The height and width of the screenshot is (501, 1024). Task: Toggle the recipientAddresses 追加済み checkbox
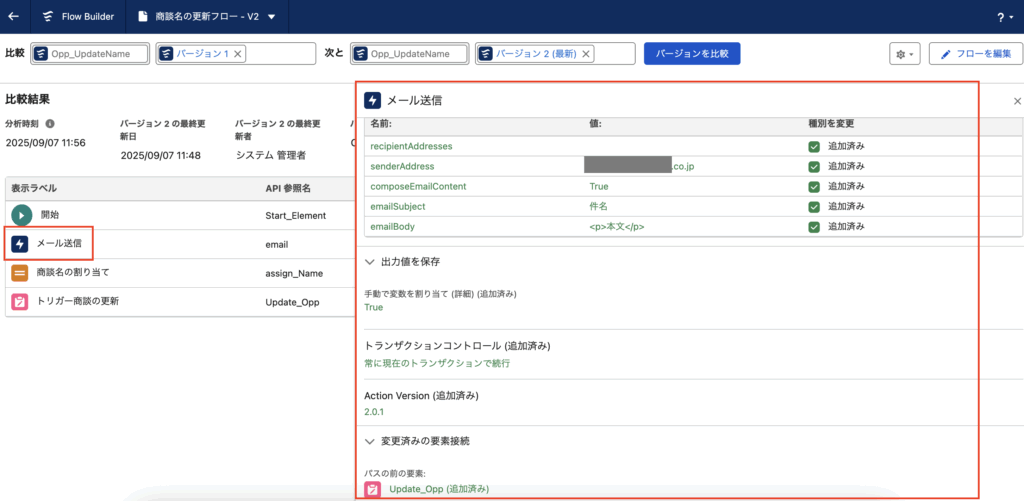(815, 146)
